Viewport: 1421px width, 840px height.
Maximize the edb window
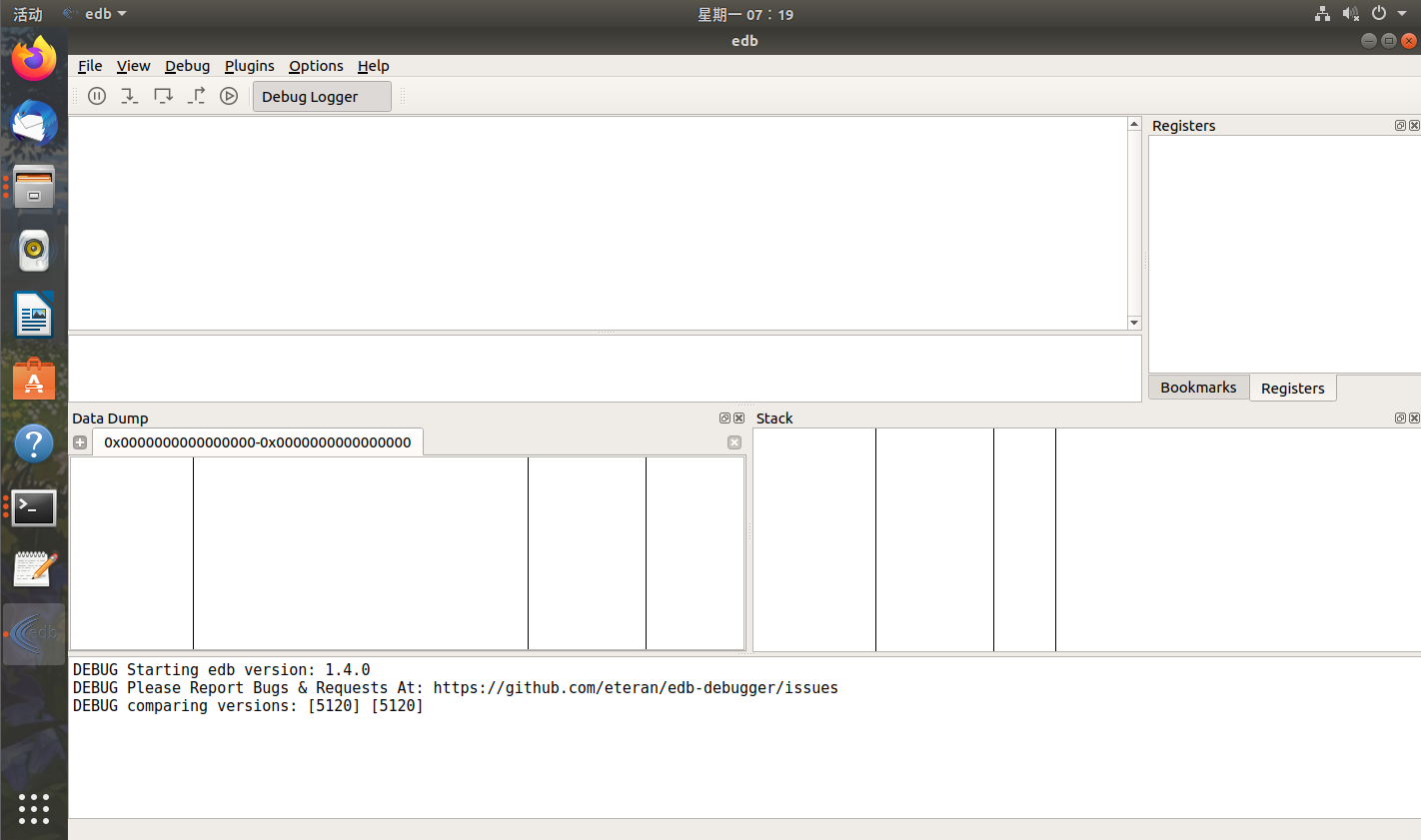[x=1389, y=41]
